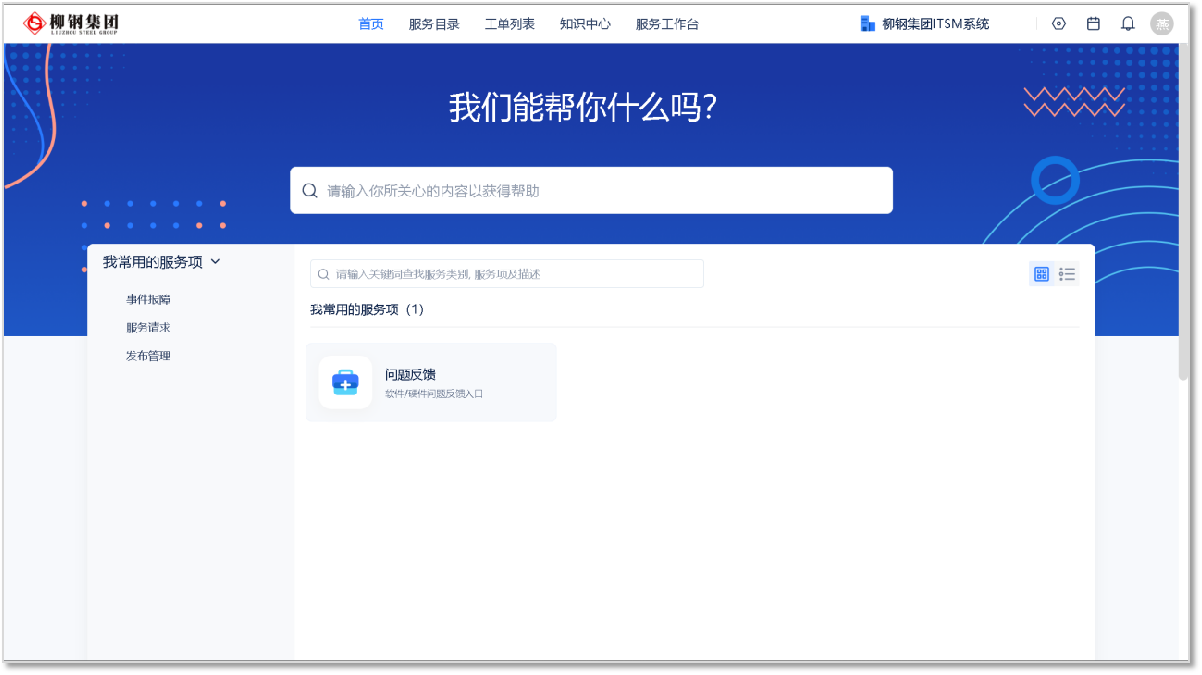Click the 柳钢集团ITSM系统 building icon
This screenshot has width=1202, height=675.
point(867,24)
